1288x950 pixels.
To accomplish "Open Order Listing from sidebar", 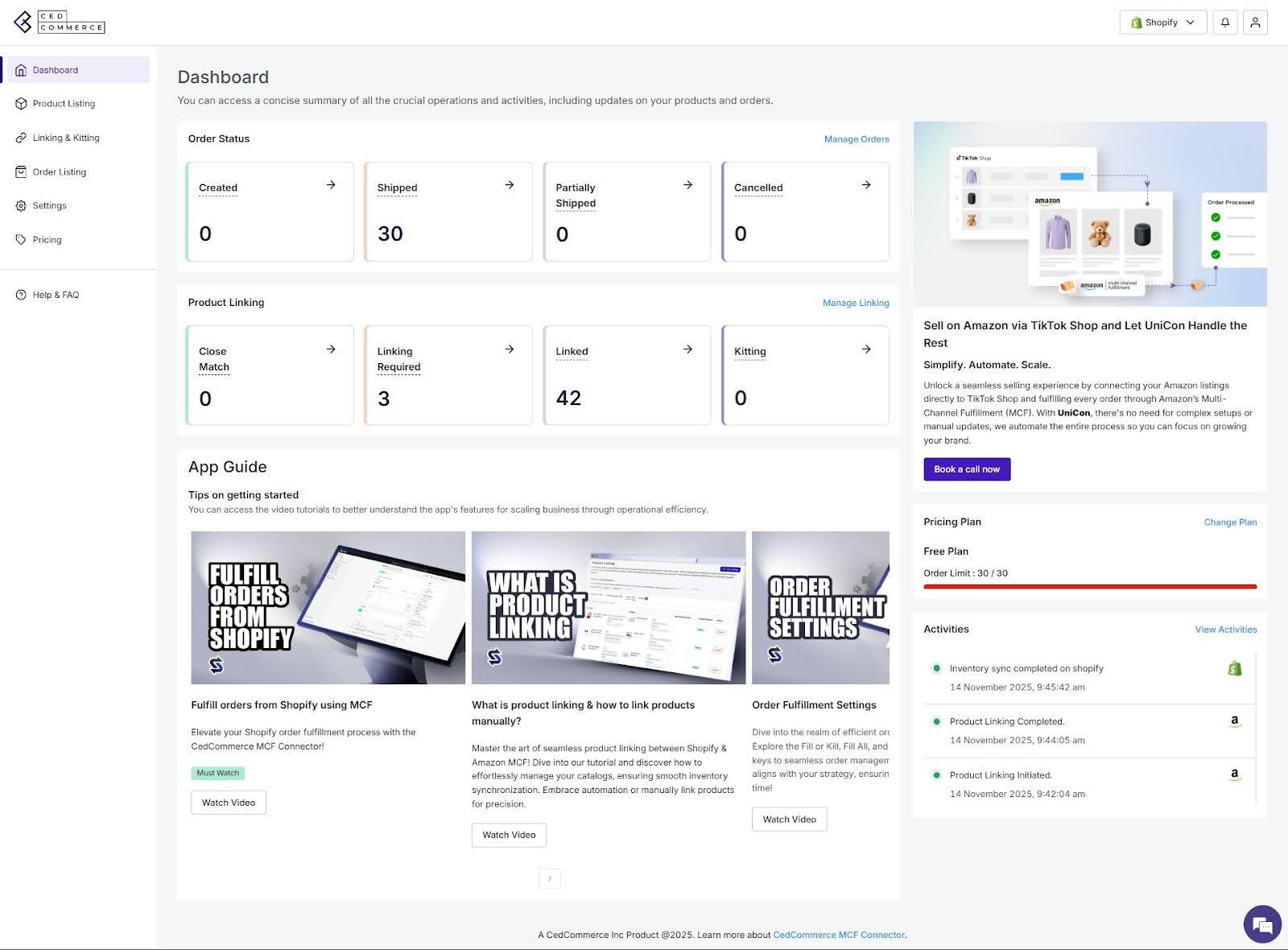I will tap(60, 171).
